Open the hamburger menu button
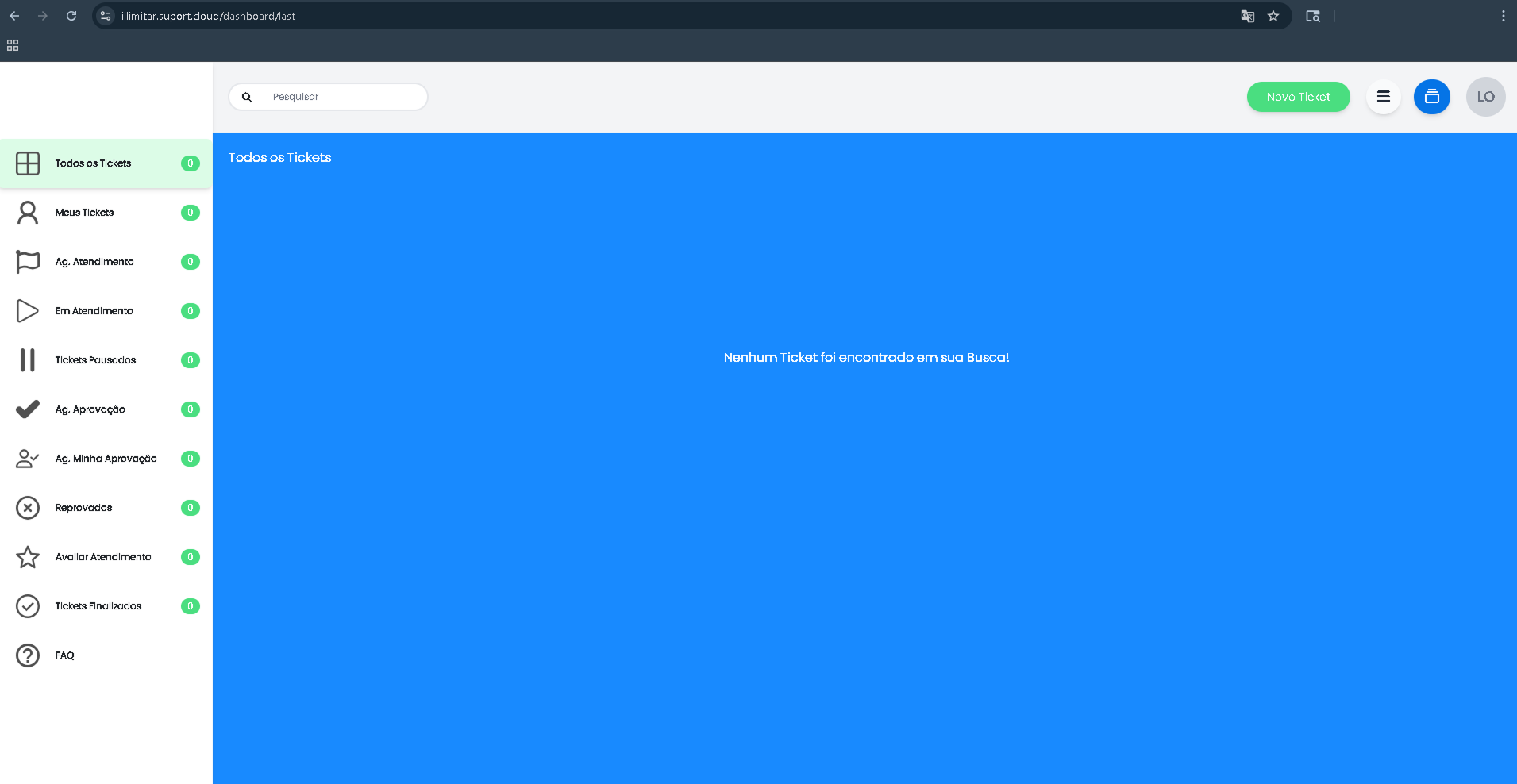1517x784 pixels. [1383, 97]
